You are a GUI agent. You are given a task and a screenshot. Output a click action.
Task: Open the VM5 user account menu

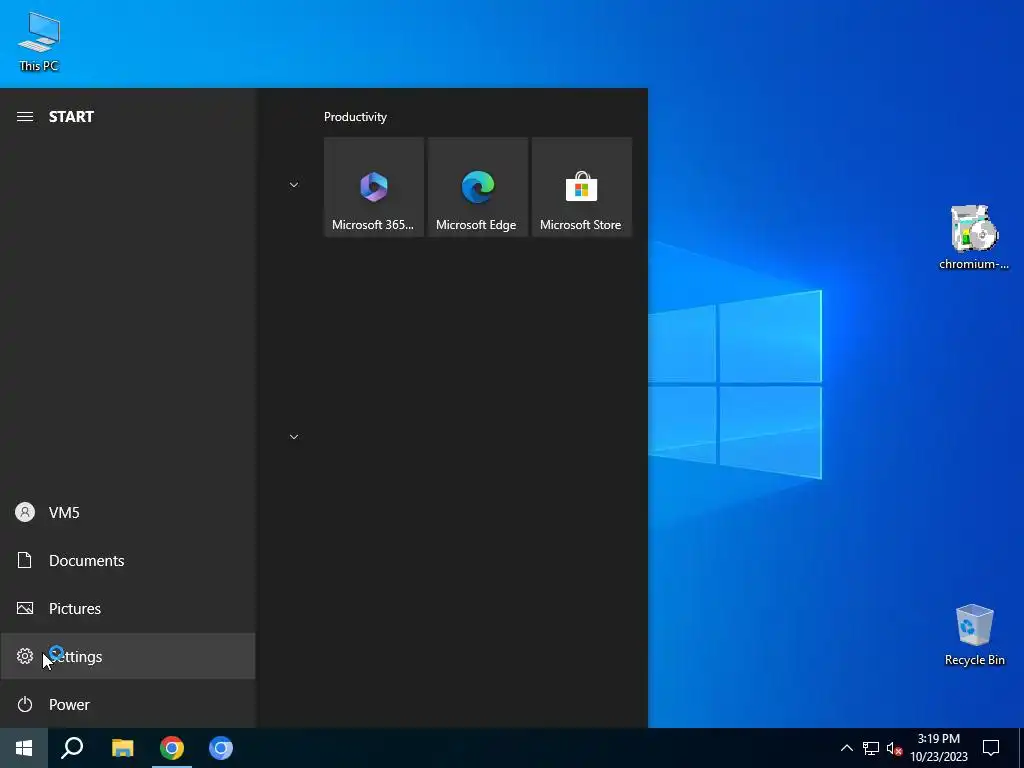point(127,512)
